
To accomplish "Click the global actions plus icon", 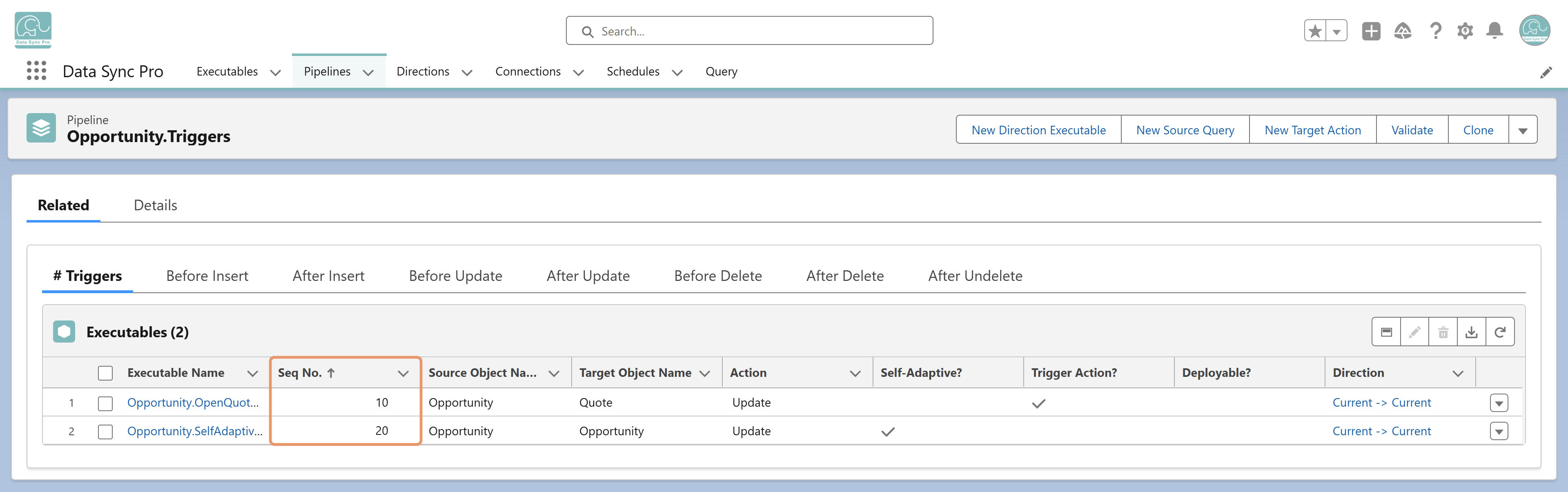I will point(1371,31).
